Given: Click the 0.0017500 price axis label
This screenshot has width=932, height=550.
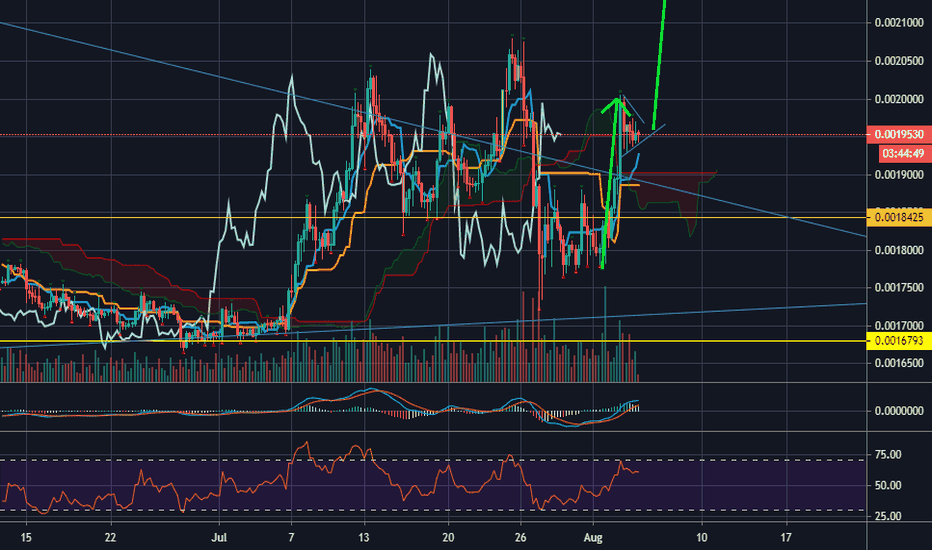Looking at the screenshot, I should point(899,288).
